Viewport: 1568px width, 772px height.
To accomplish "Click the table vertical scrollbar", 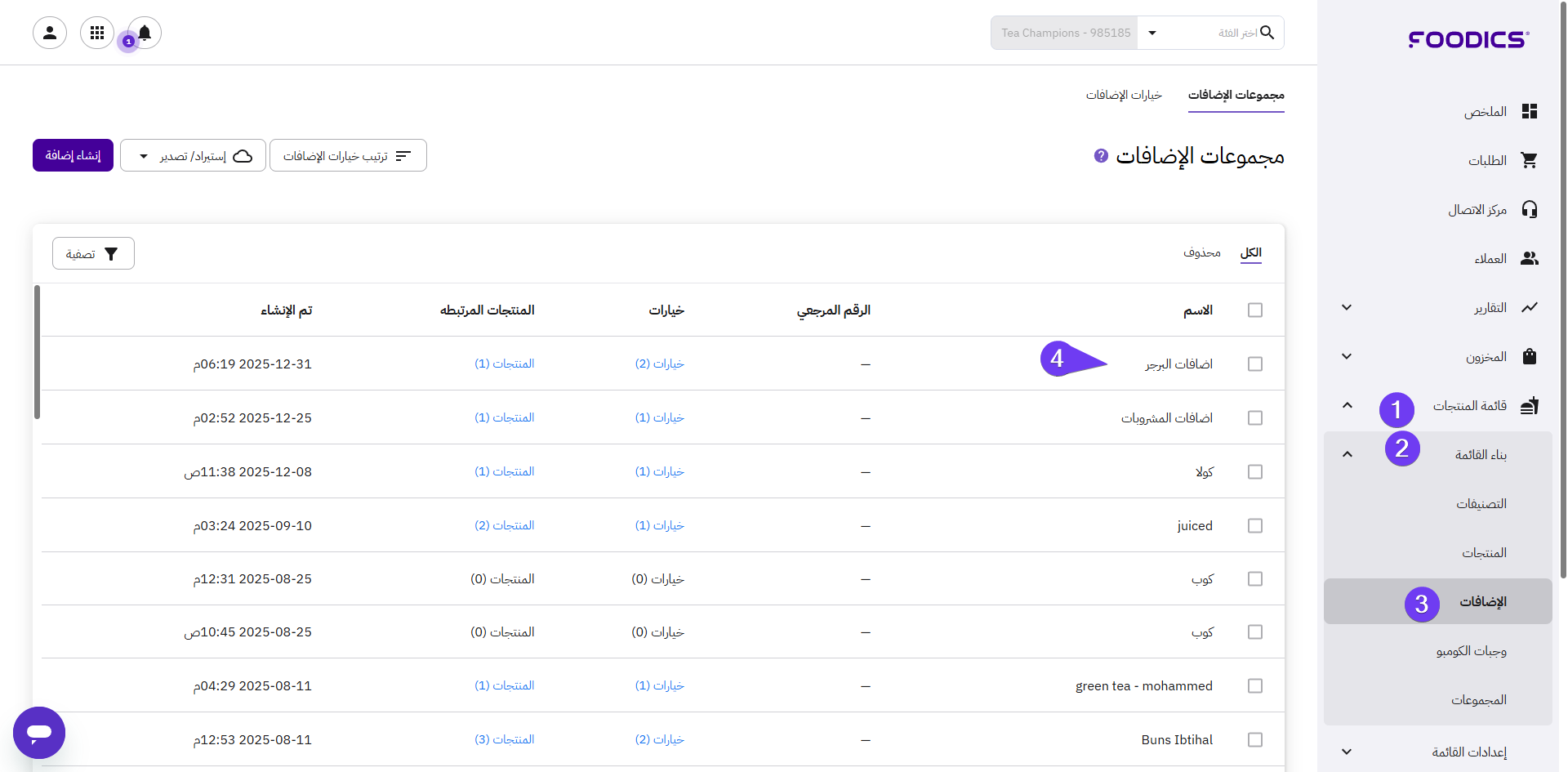I will (37, 351).
